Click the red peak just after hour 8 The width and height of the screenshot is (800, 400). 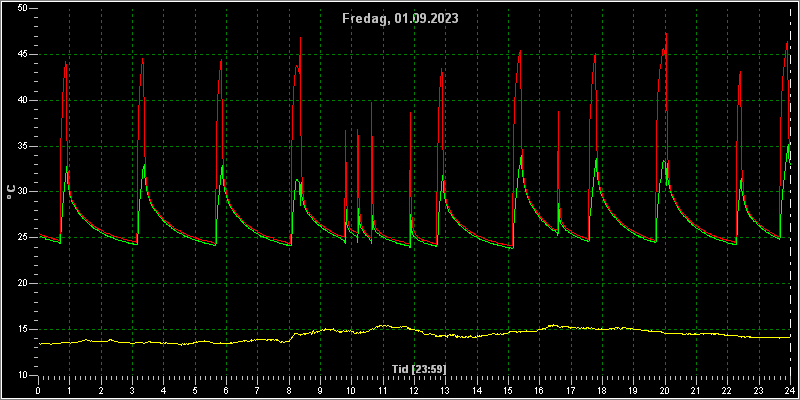click(x=301, y=39)
